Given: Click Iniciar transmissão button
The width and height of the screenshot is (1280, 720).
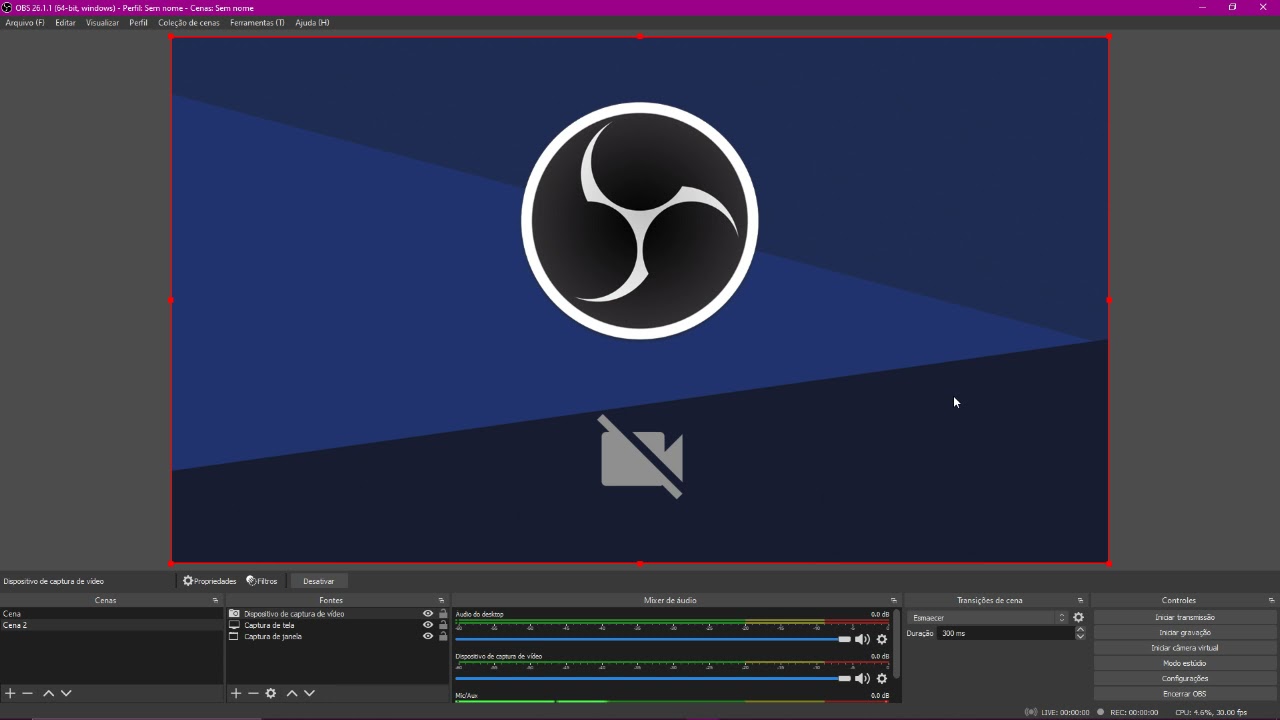Looking at the screenshot, I should click(1185, 618).
